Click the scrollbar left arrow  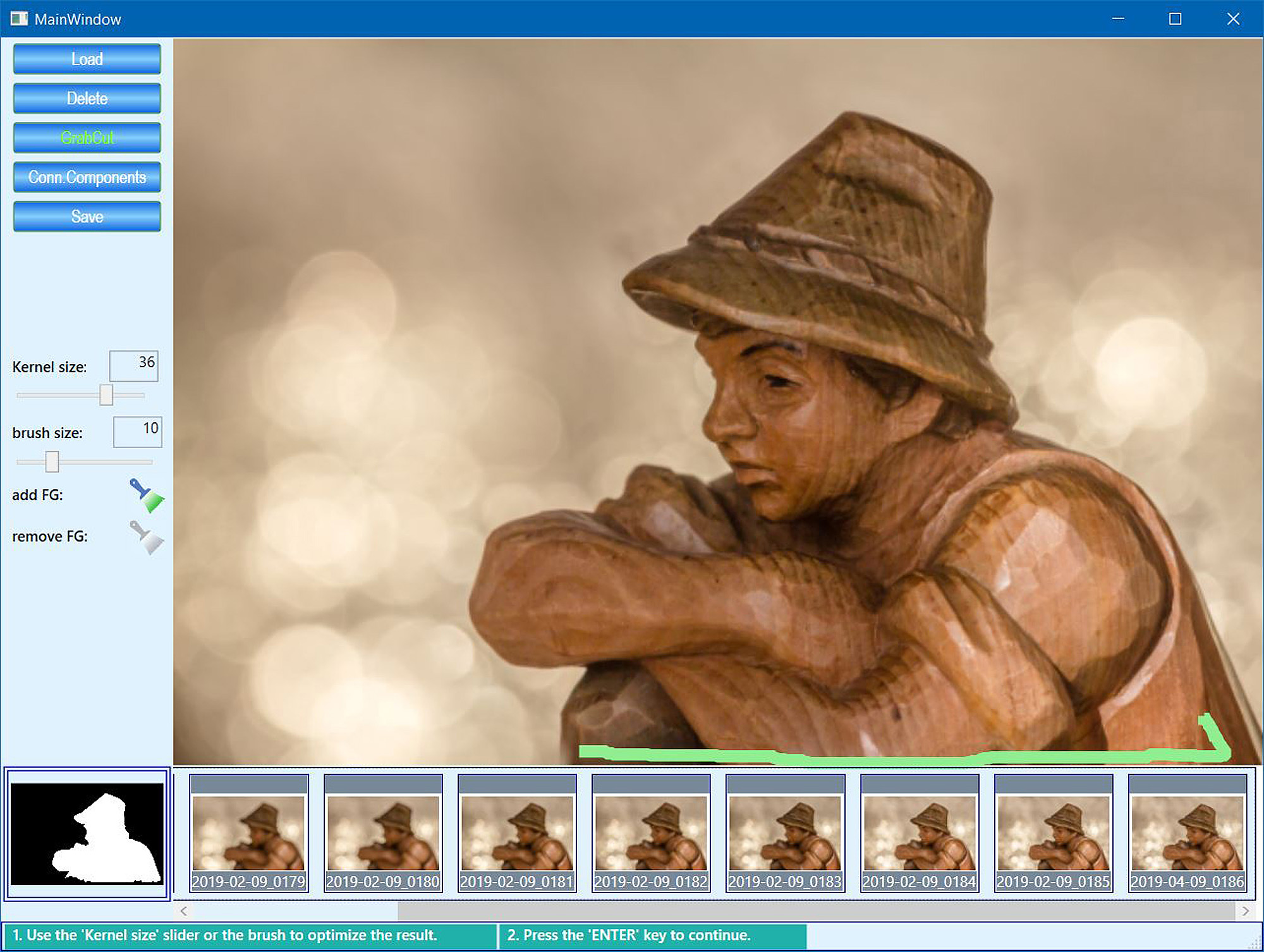[184, 911]
